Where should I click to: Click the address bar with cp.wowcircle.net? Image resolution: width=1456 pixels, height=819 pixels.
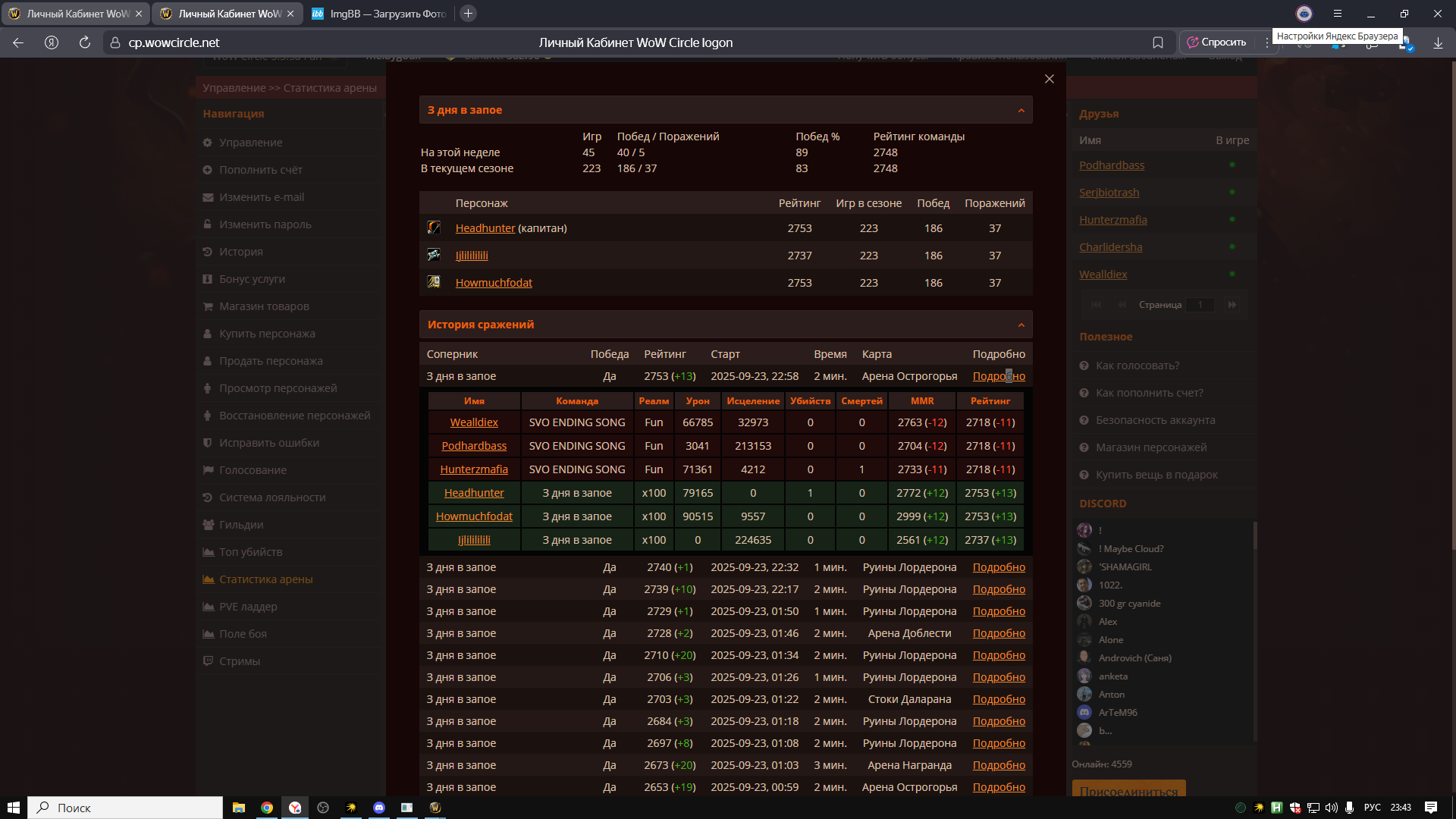tap(635, 42)
